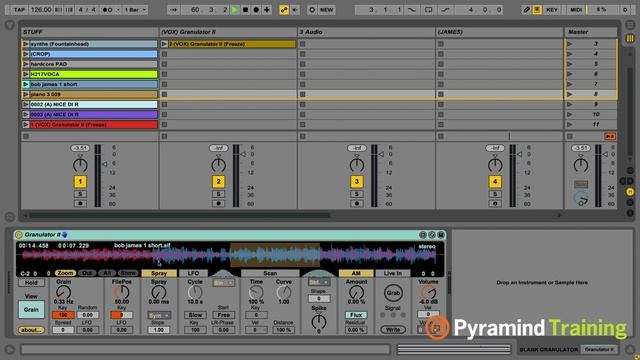Launch scene 3 in the Master track
The width and height of the screenshot is (640, 360).
pos(570,44)
